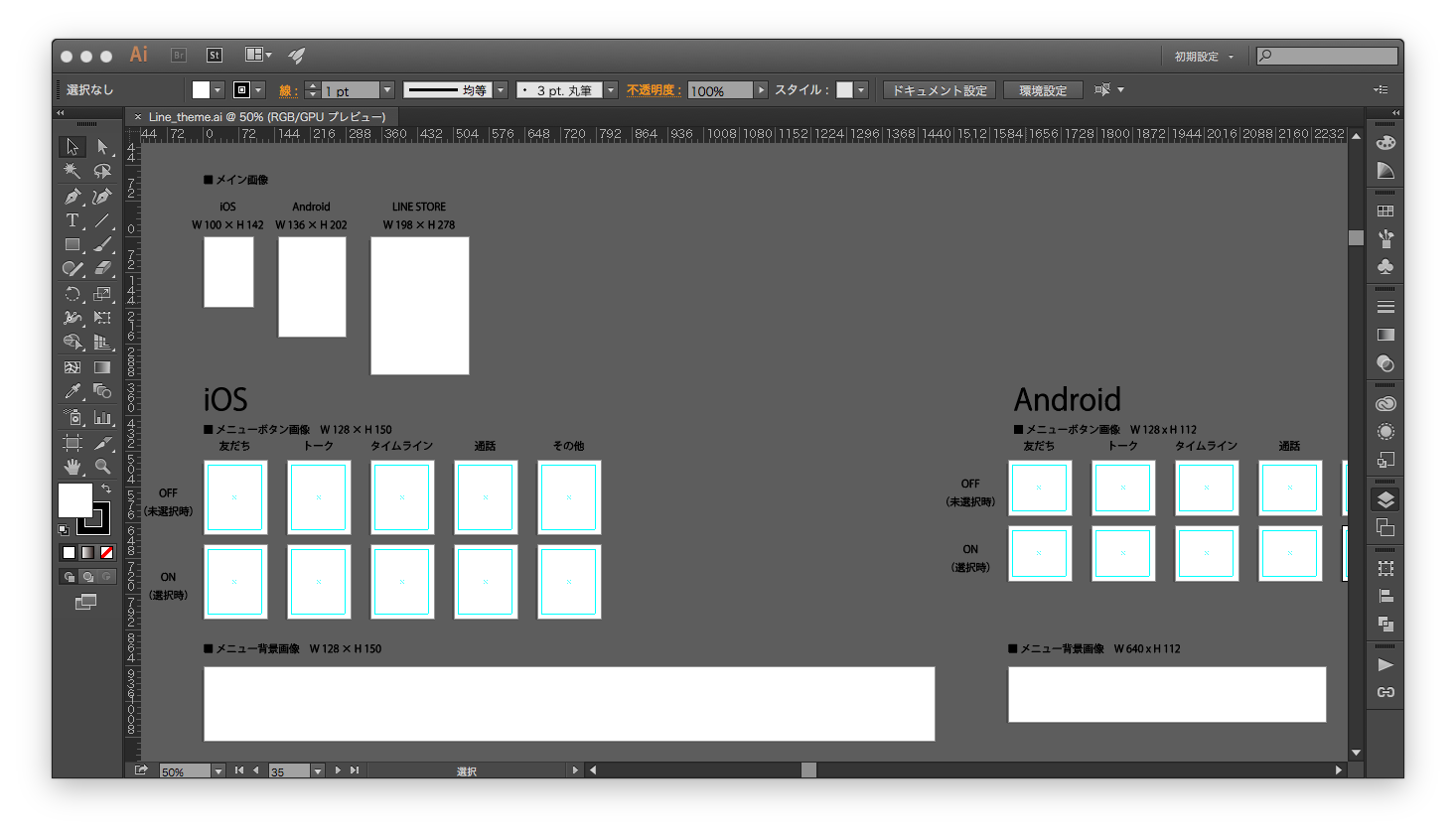Choose the Eraser tool

(x=102, y=268)
